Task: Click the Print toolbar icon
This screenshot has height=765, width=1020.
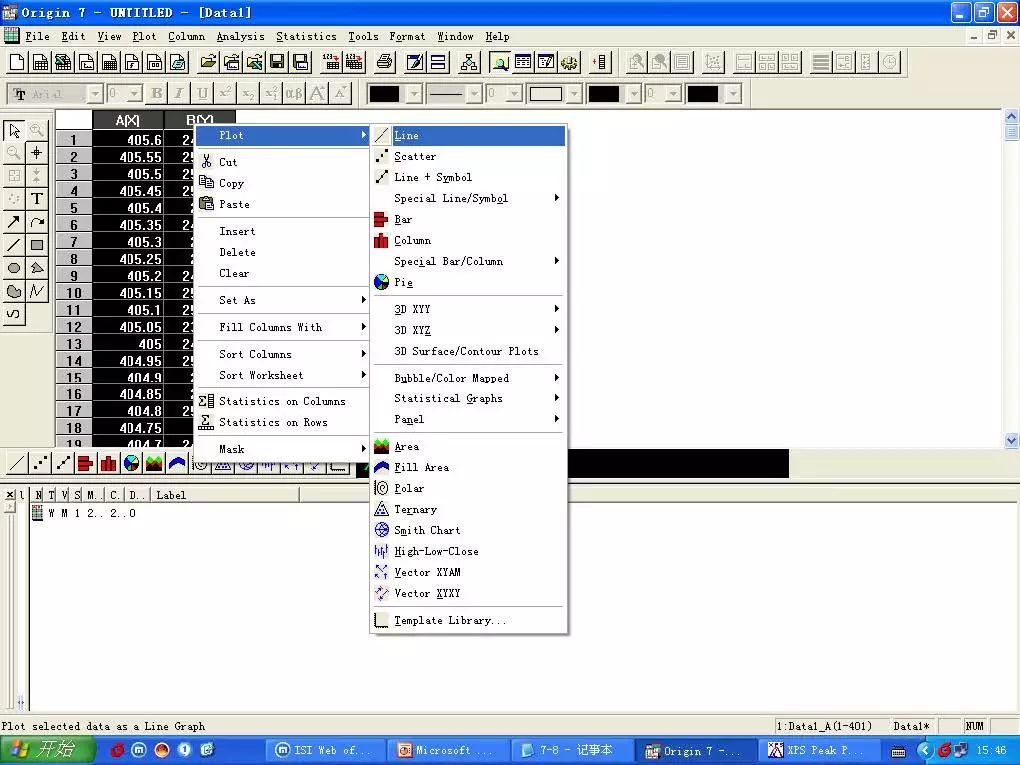Action: click(384, 62)
